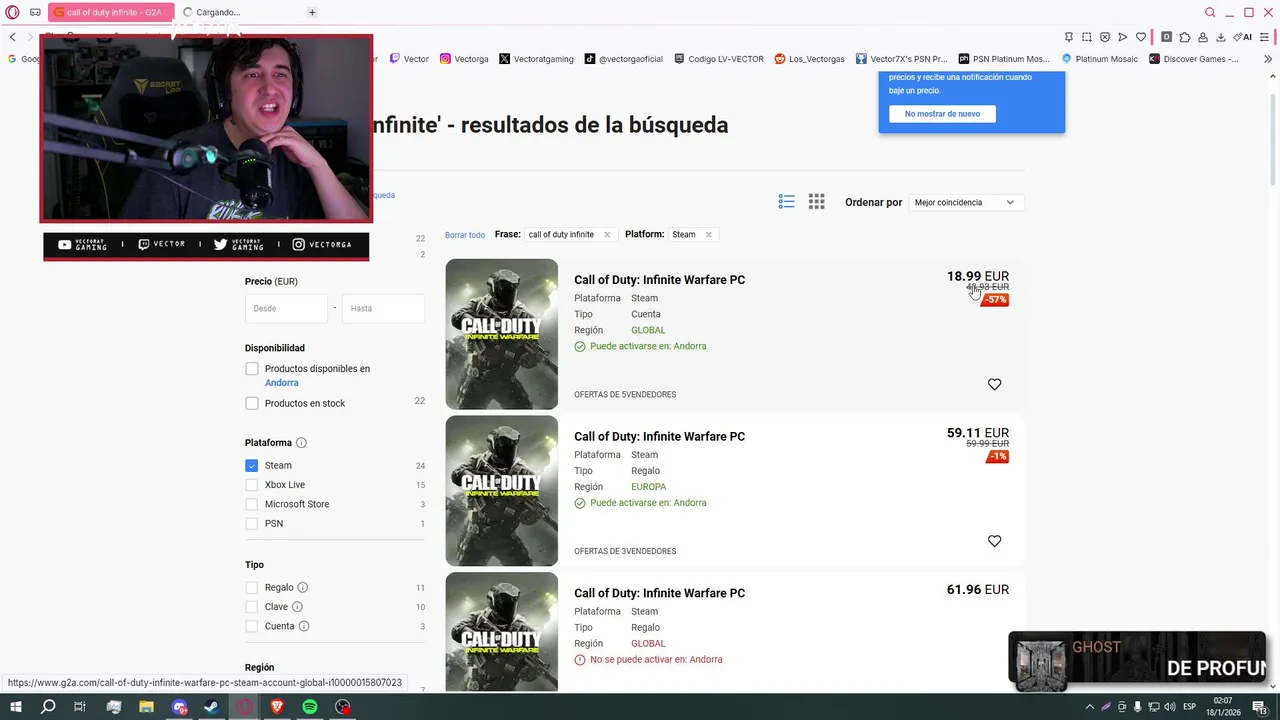Enable 'Productos disponibles en Andorra' filter
Viewport: 1280px width, 720px height.
(x=252, y=369)
